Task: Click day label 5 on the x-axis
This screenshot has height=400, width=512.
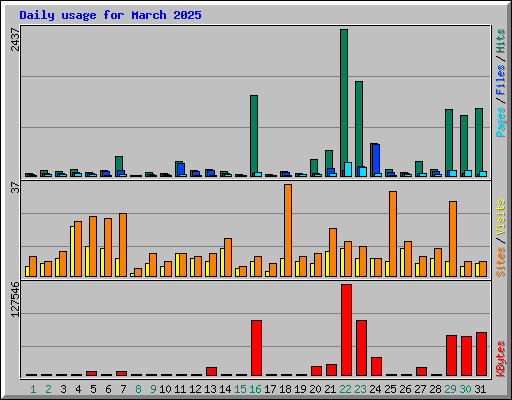Action: click(93, 389)
